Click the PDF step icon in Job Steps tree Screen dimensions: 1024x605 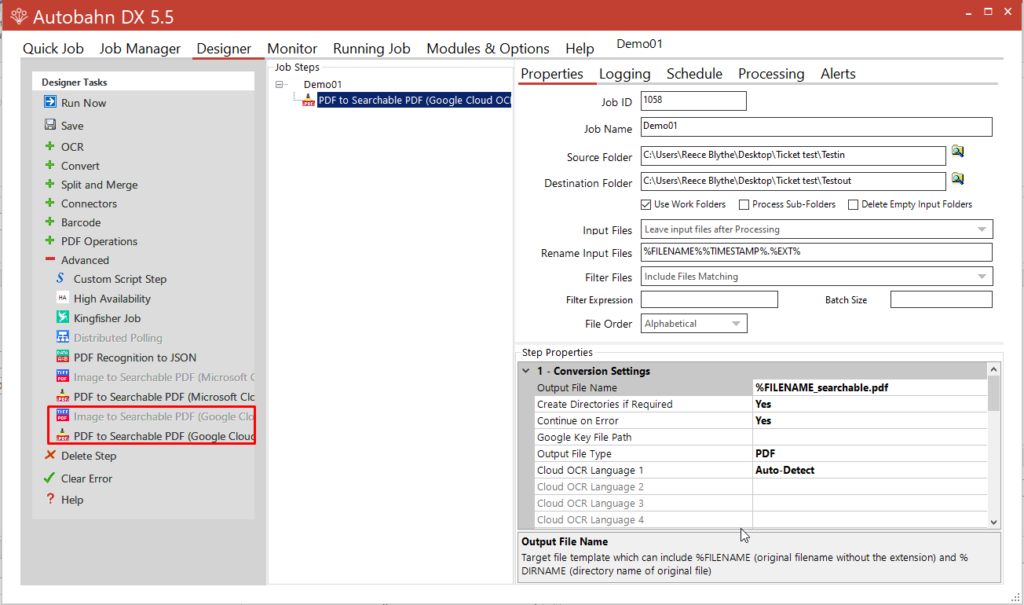tap(308, 100)
